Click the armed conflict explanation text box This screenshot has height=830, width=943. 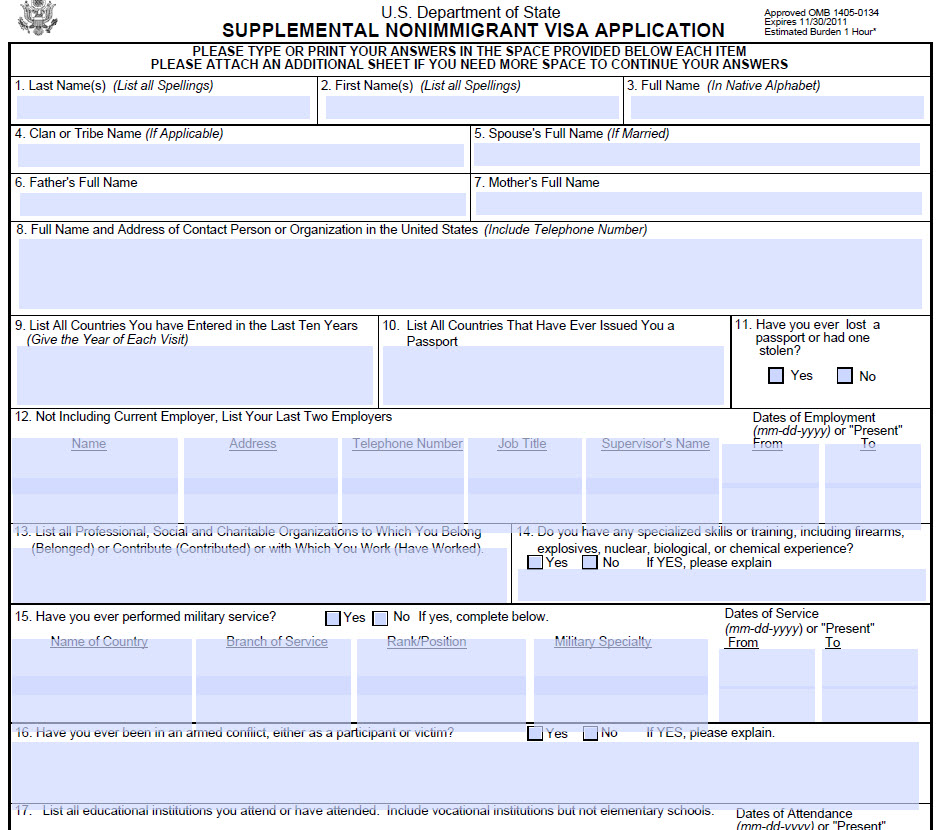pyautogui.click(x=465, y=772)
